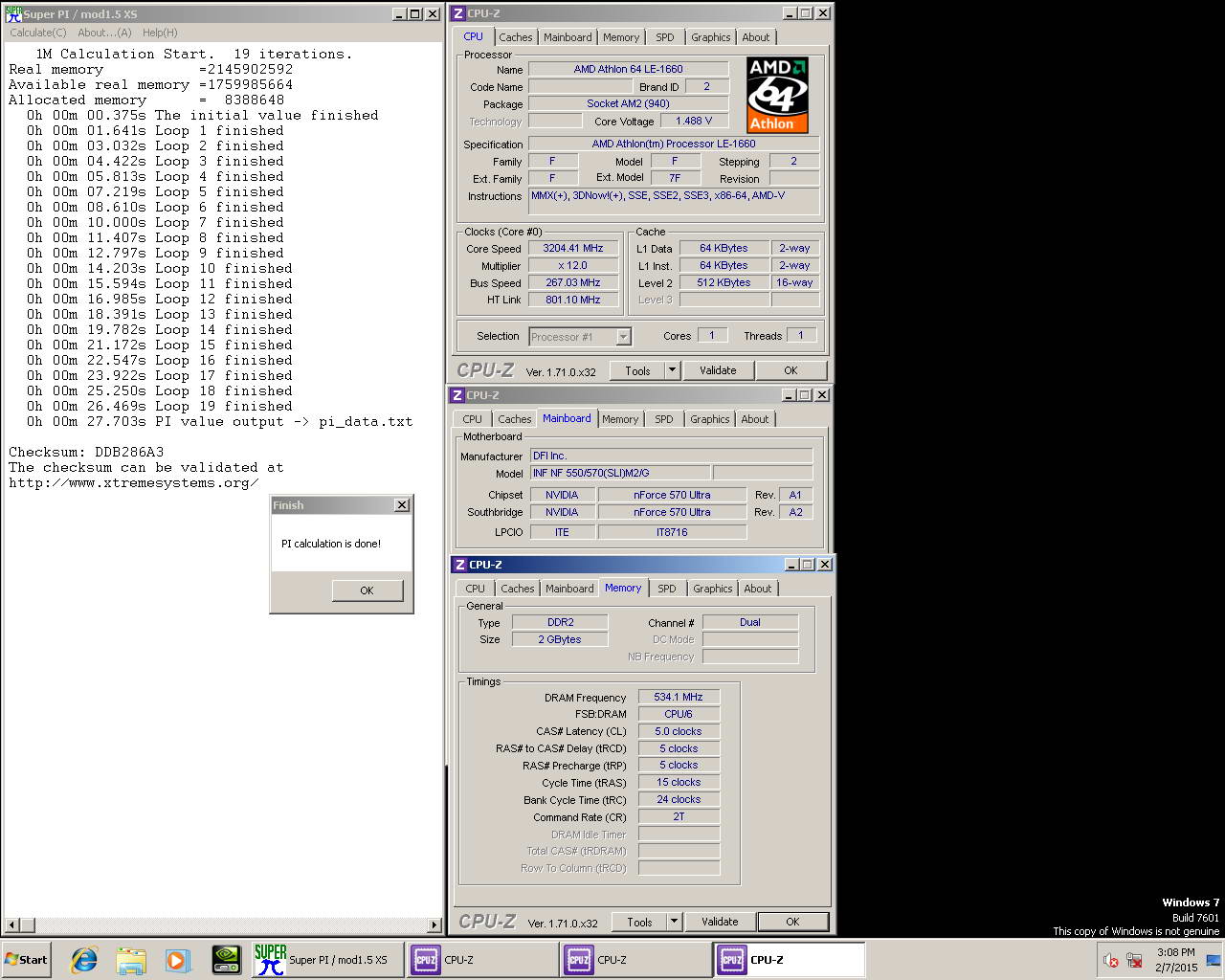This screenshot has width=1225, height=980.
Task: Click Channel # value Dual
Action: pos(750,622)
